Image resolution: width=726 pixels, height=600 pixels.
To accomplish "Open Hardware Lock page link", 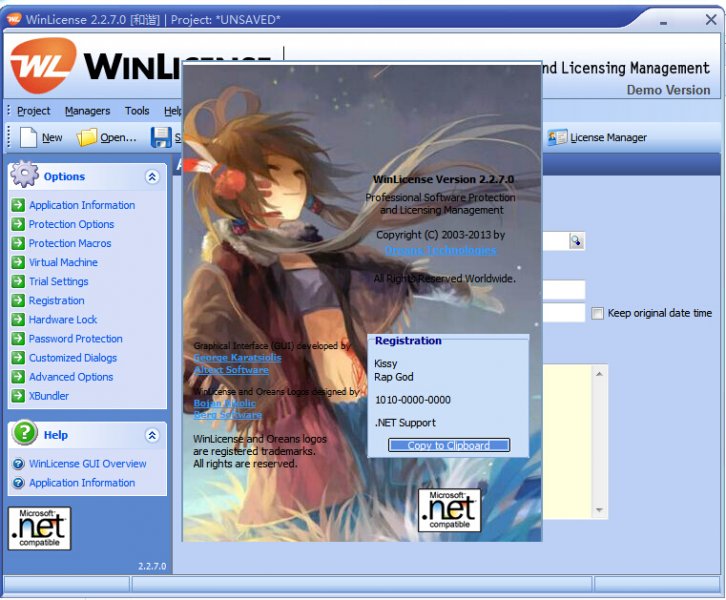I will (x=63, y=319).
